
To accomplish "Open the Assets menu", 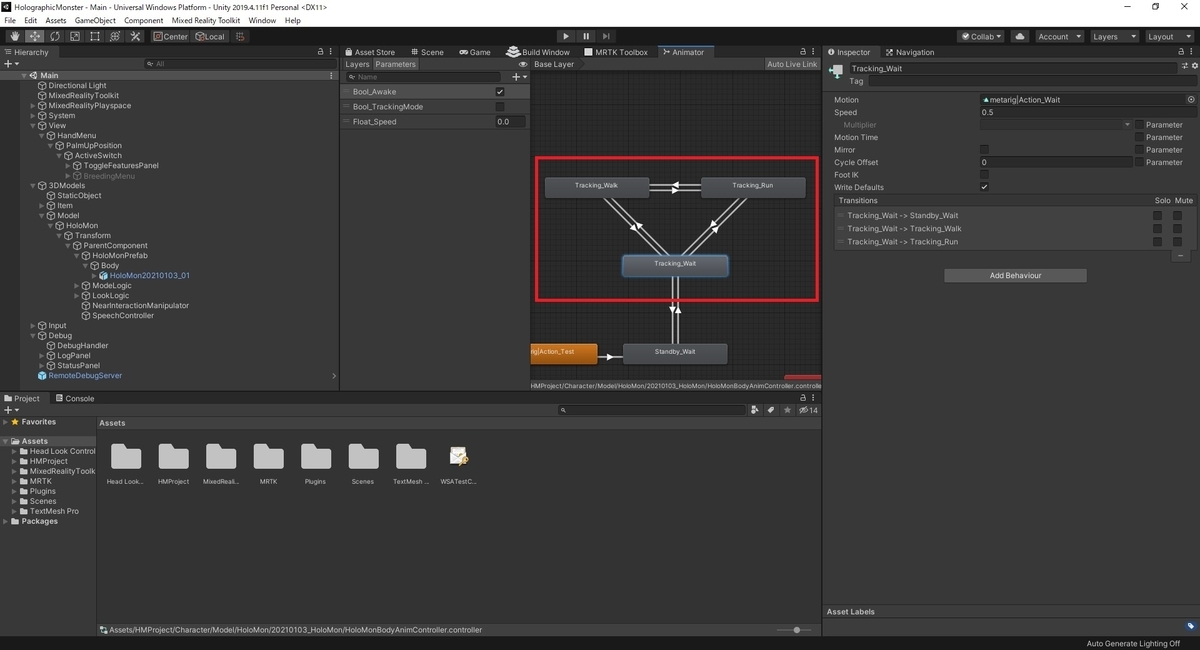I will 56,20.
